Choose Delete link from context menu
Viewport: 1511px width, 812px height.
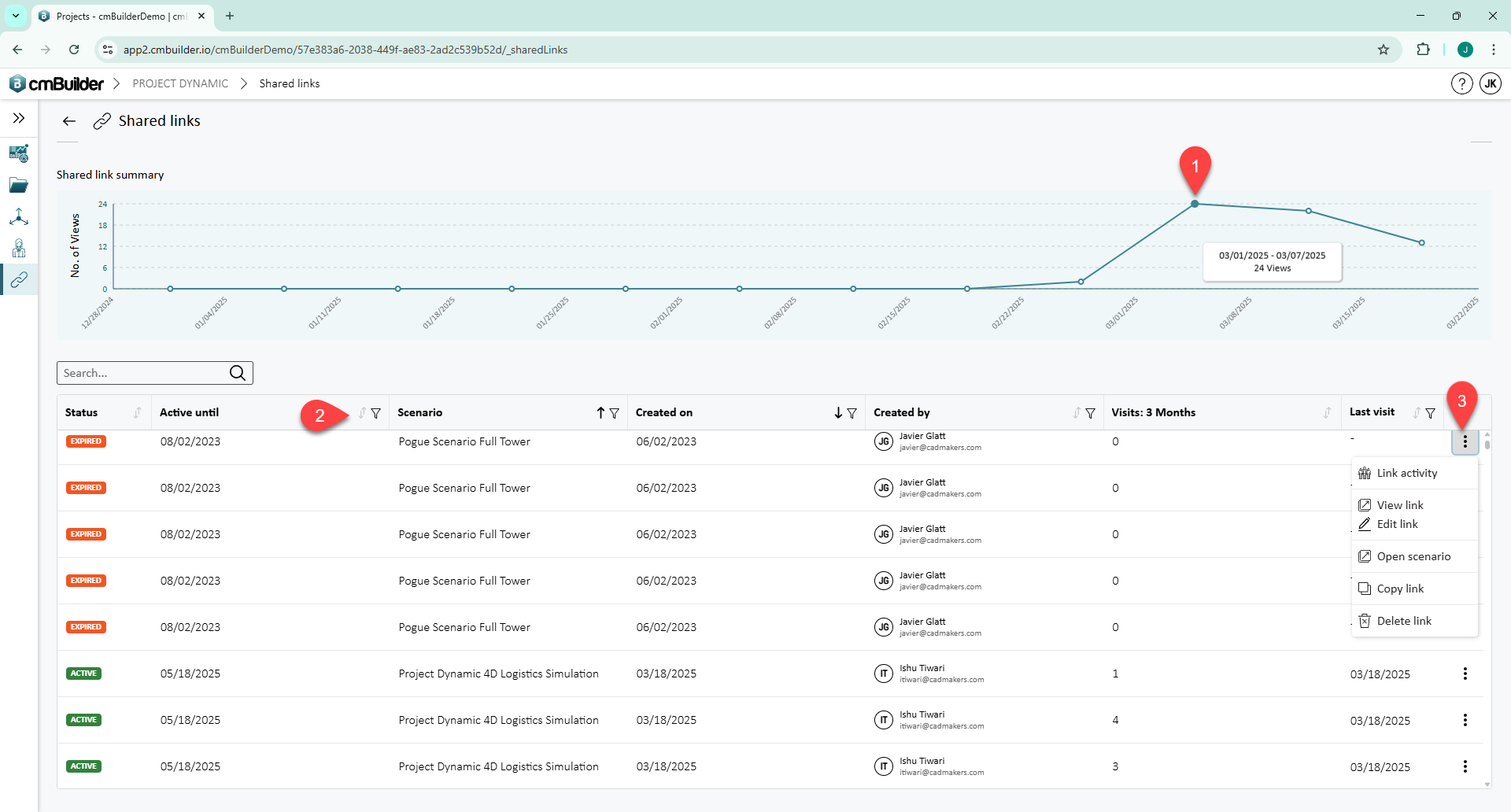coord(1414,621)
